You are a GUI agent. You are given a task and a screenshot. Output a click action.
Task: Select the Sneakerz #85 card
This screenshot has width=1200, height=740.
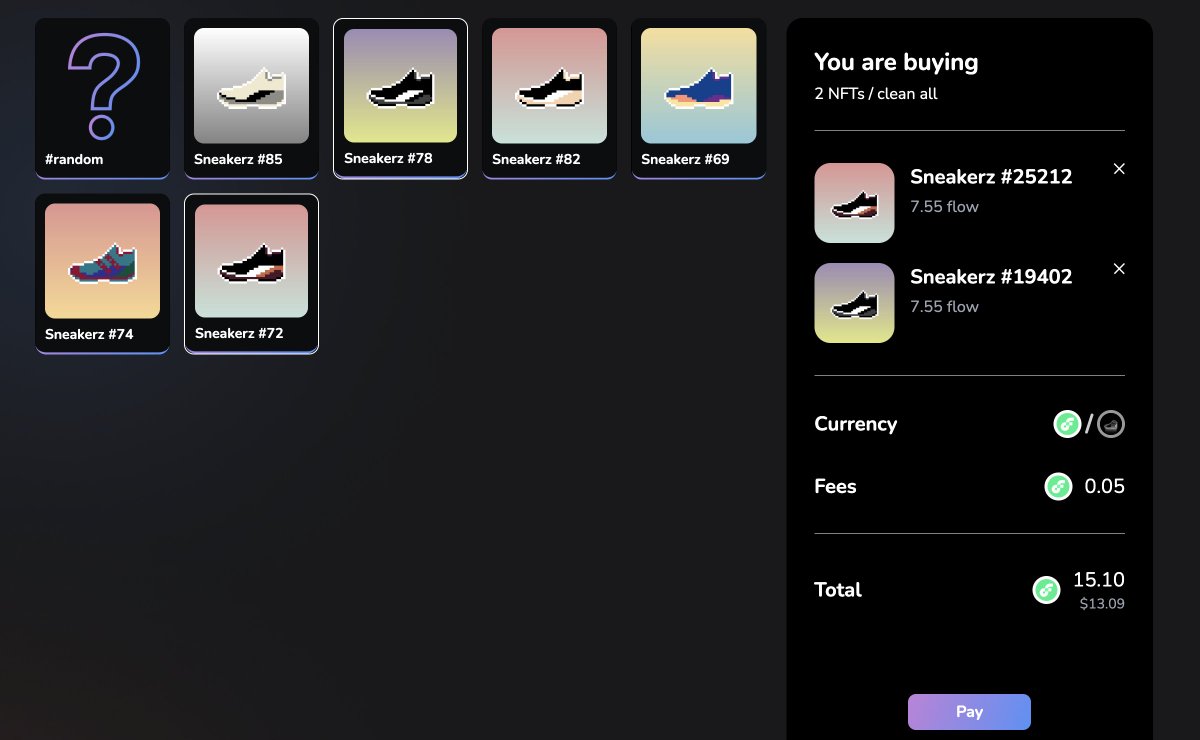click(251, 98)
